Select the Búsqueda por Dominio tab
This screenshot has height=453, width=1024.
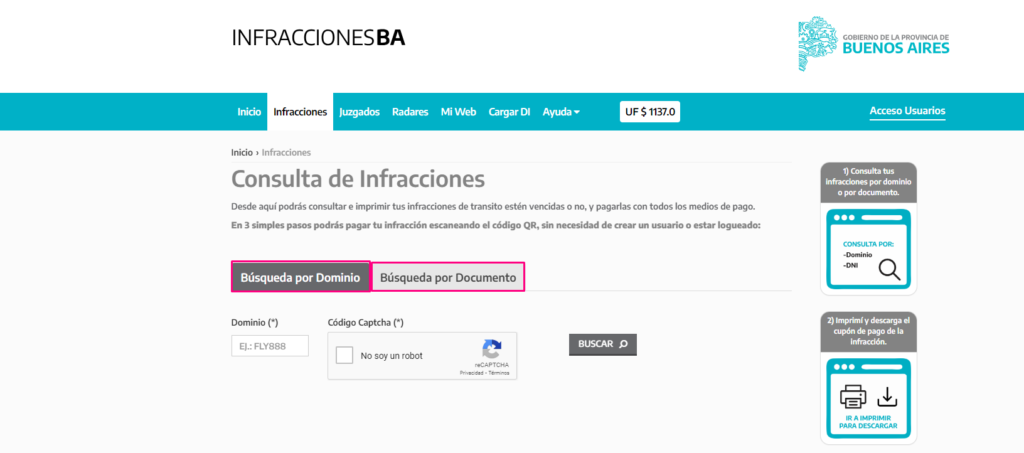tap(300, 277)
